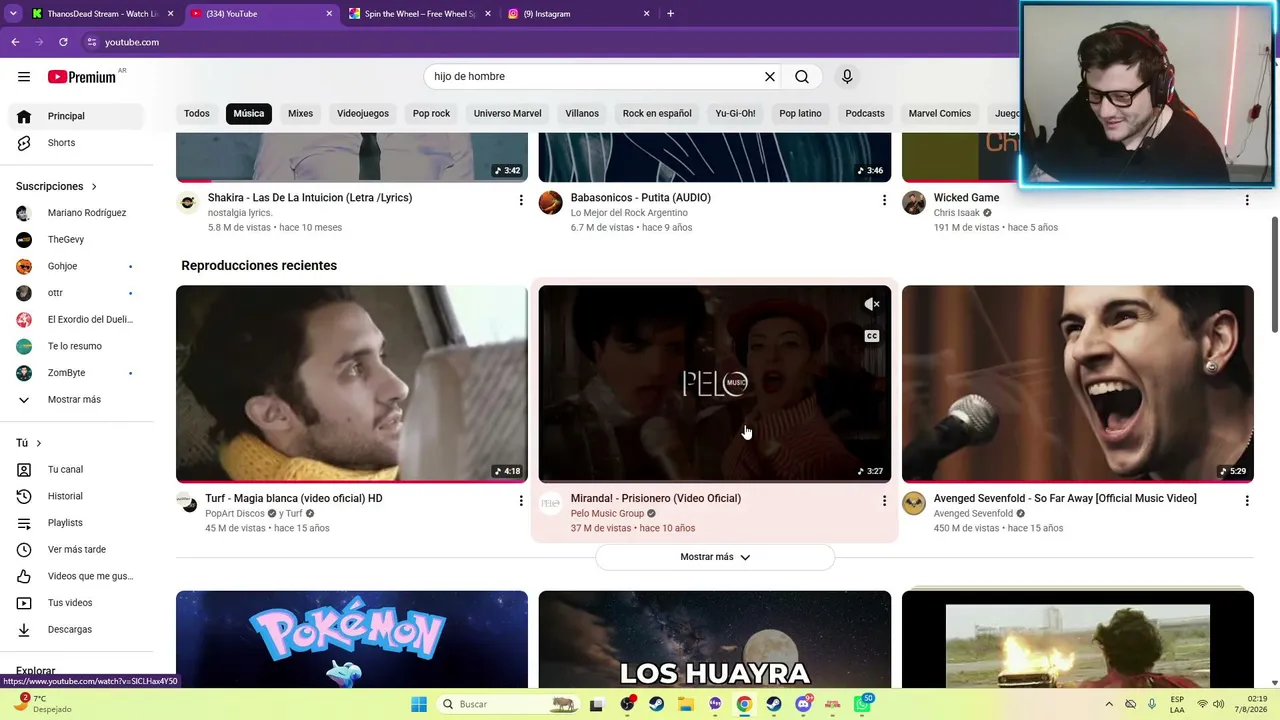The width and height of the screenshot is (1280, 720).
Task: Open options menu for Miranda! Prisionero video
Action: click(x=884, y=500)
